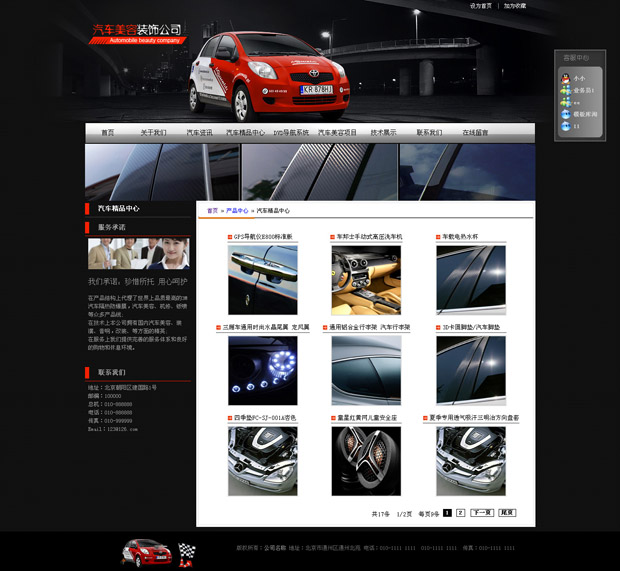The image size is (620, 571).
Task: Click the red bullet beside 通用铝合金行李架 title
Action: click(x=325, y=327)
